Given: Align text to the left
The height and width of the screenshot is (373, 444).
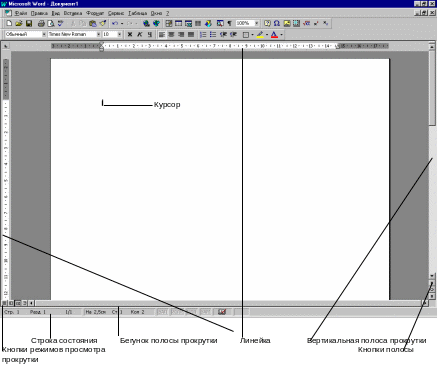Looking at the screenshot, I should pyautogui.click(x=162, y=34).
